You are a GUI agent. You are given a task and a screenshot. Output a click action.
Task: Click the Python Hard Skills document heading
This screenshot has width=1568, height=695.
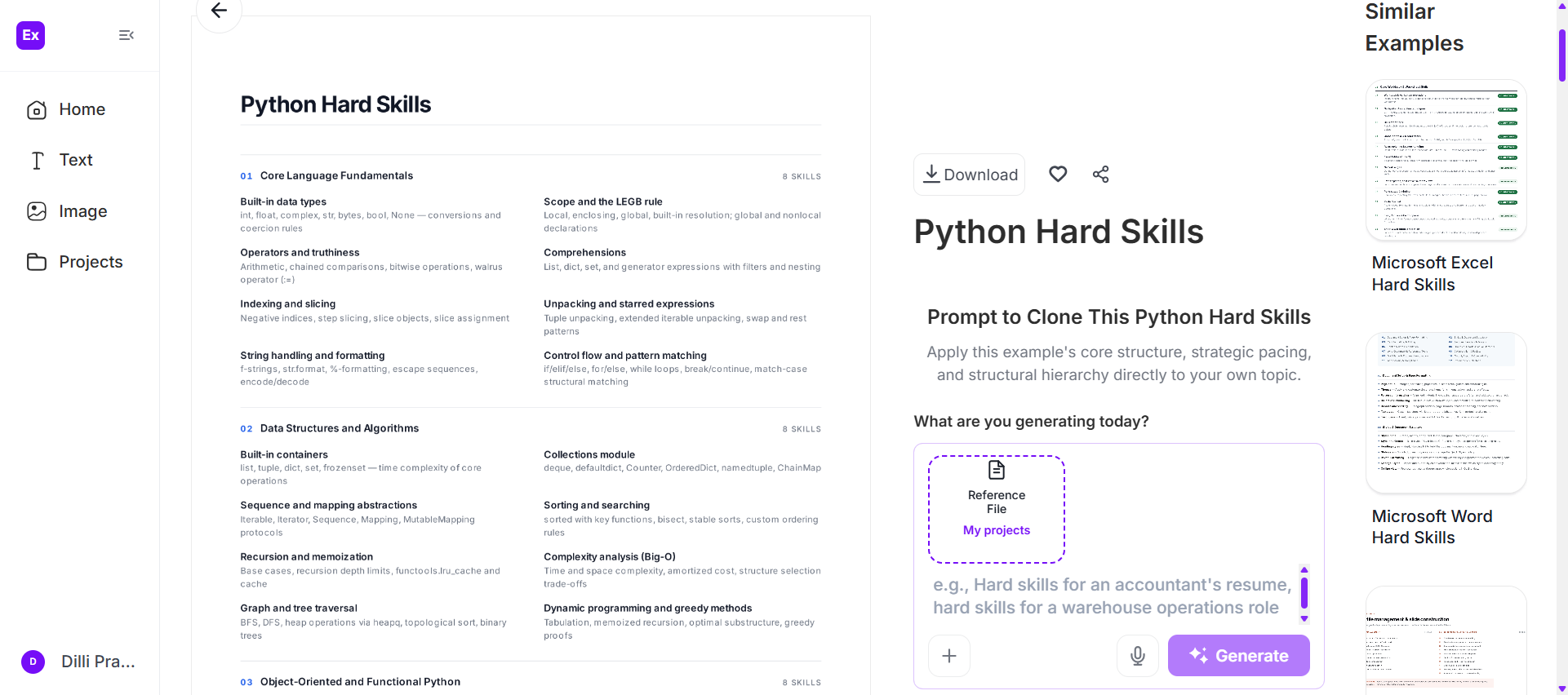[335, 104]
